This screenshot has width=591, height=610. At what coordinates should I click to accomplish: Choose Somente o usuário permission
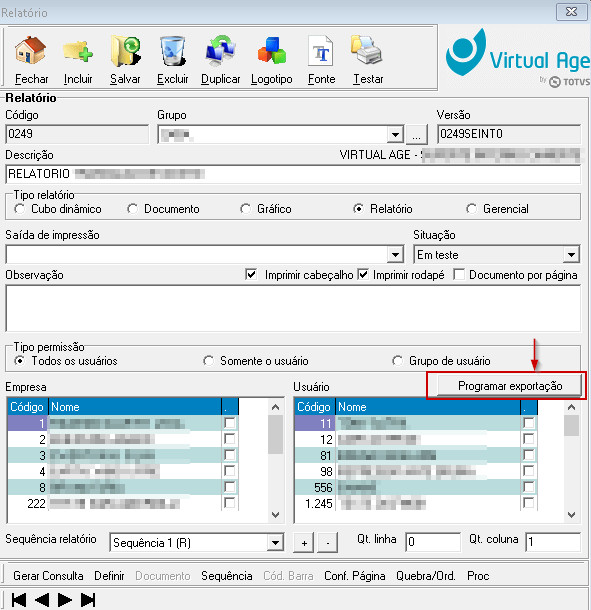pos(208,361)
